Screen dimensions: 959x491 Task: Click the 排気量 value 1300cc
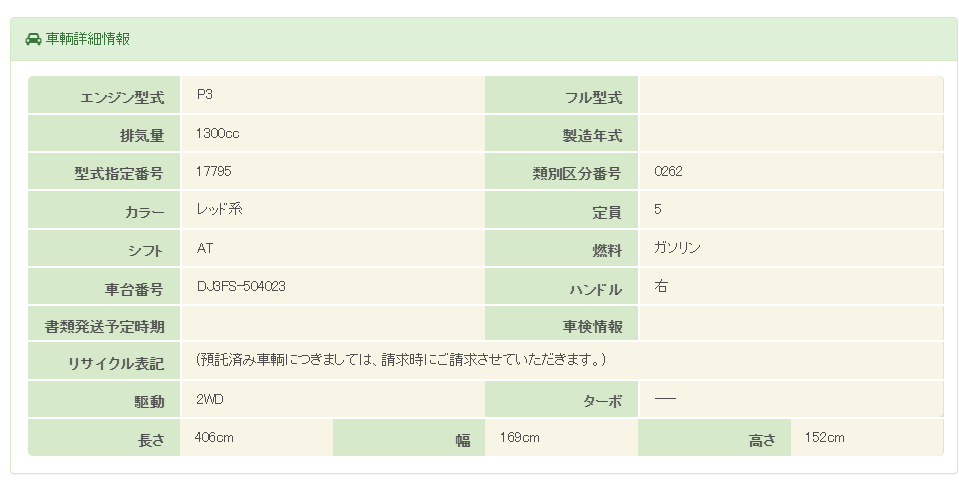point(218,133)
